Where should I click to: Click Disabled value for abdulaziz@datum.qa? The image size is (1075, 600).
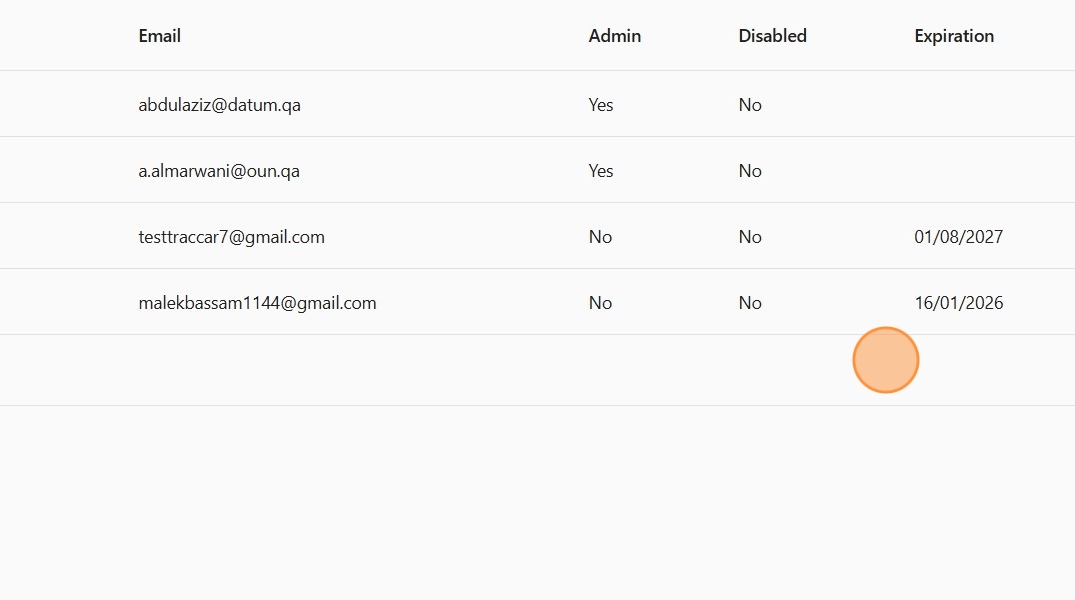pos(750,105)
